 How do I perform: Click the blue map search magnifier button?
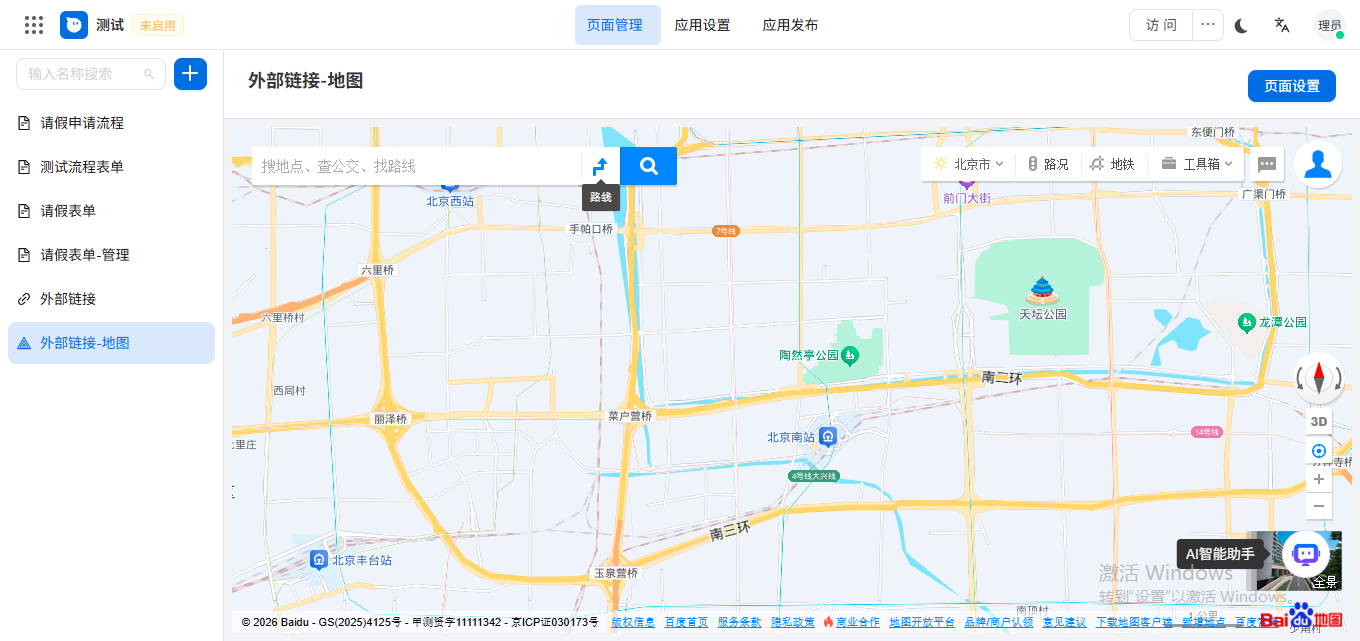click(x=649, y=166)
